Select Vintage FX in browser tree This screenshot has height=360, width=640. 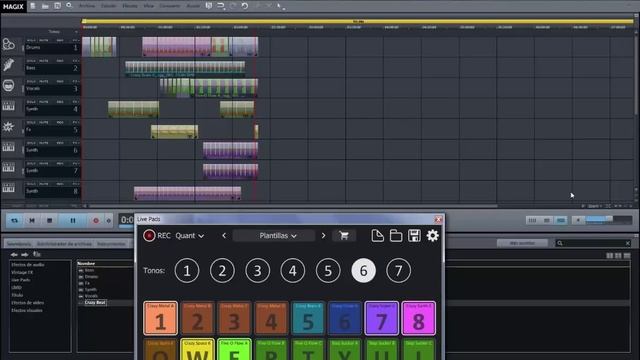(x=22, y=272)
